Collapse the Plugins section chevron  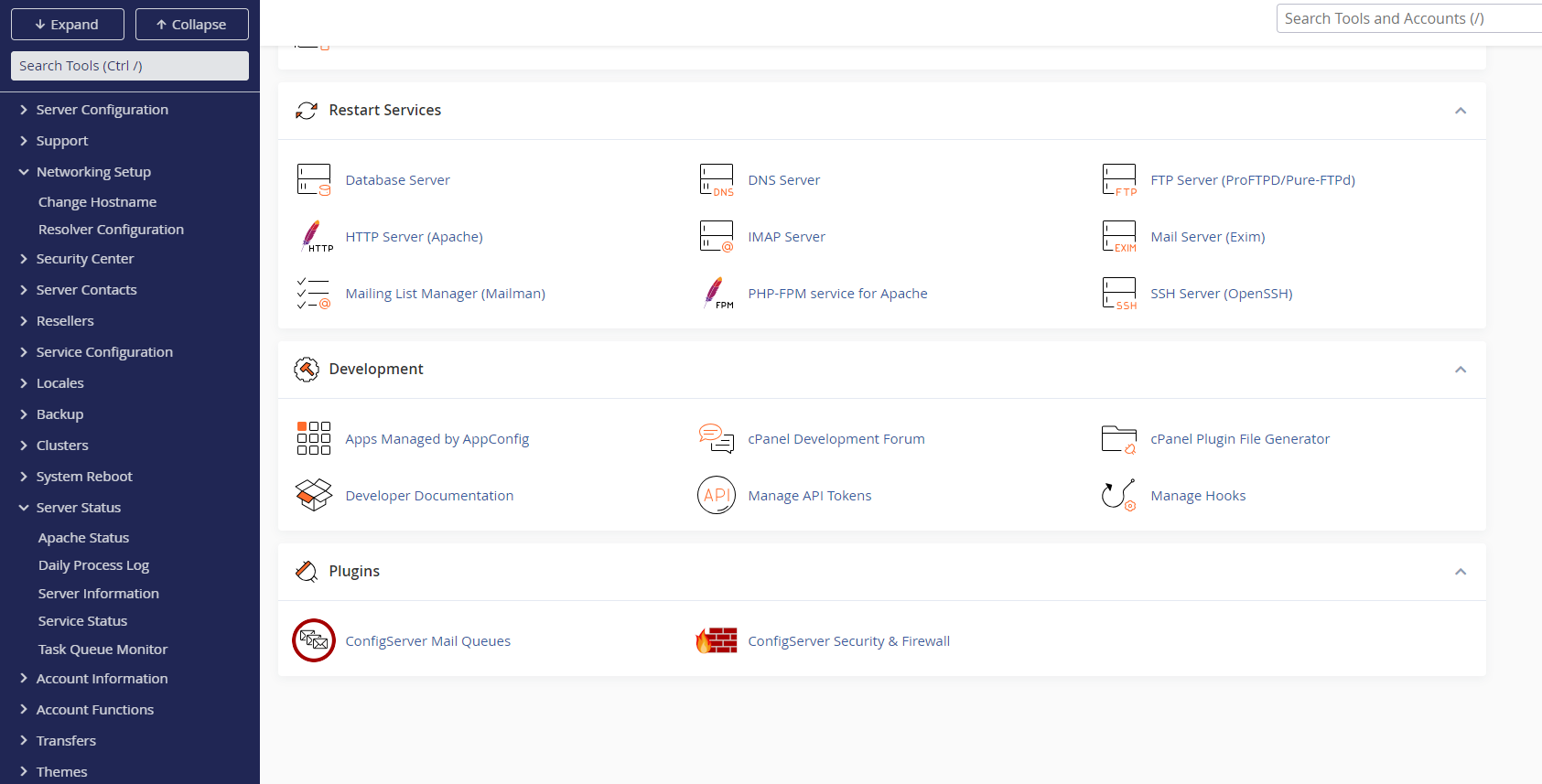coord(1461,572)
